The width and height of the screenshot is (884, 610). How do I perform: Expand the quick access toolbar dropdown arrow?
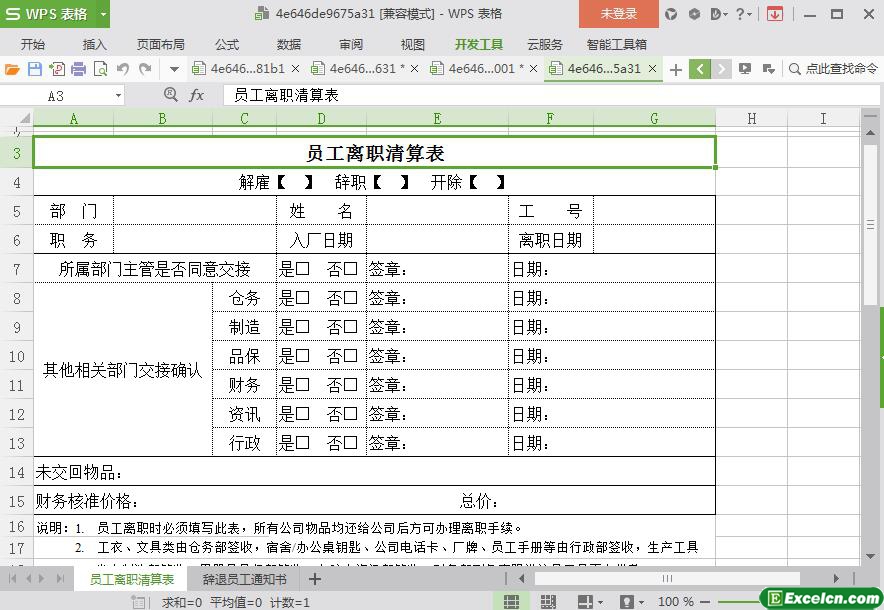click(174, 69)
